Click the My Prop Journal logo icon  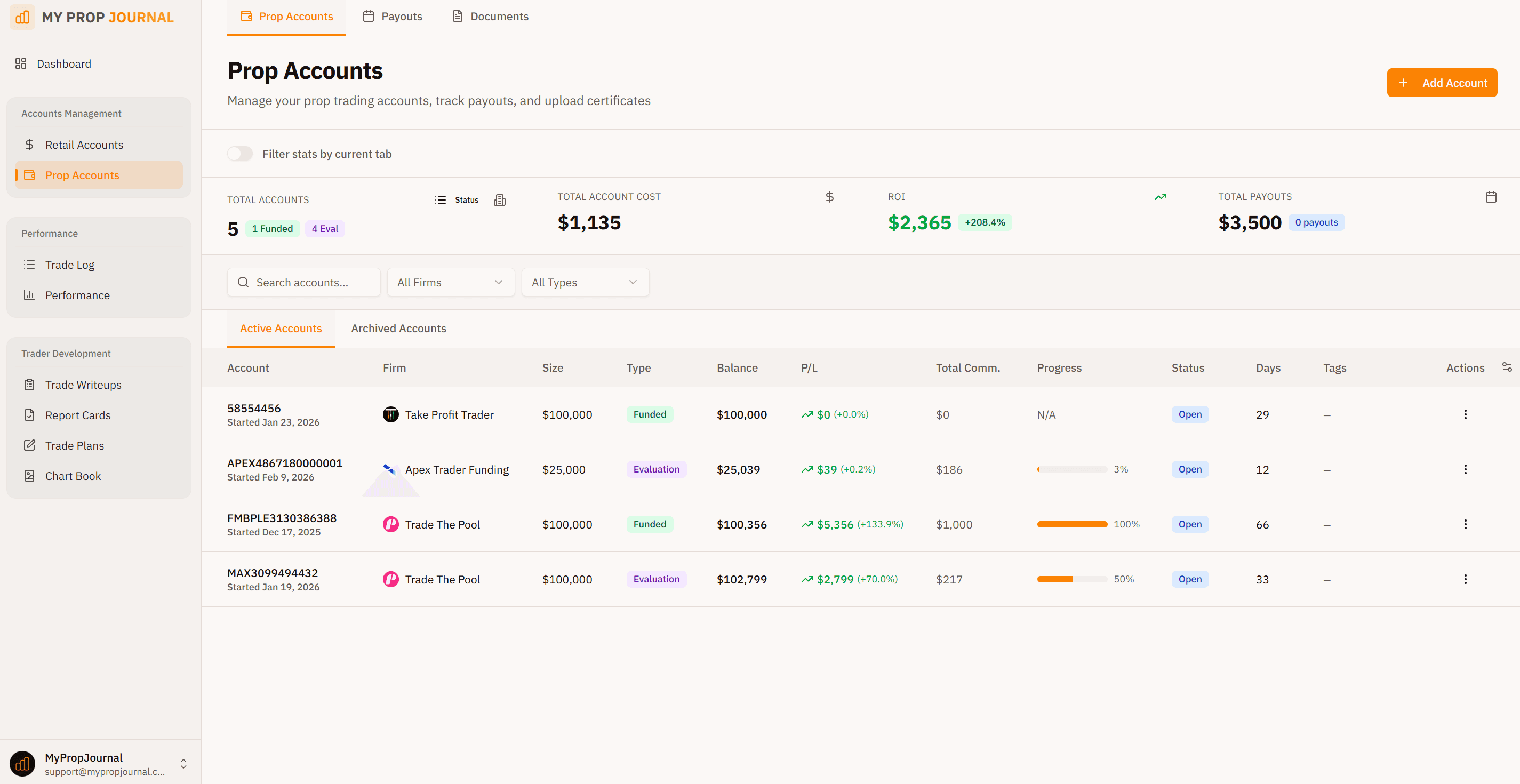click(22, 17)
